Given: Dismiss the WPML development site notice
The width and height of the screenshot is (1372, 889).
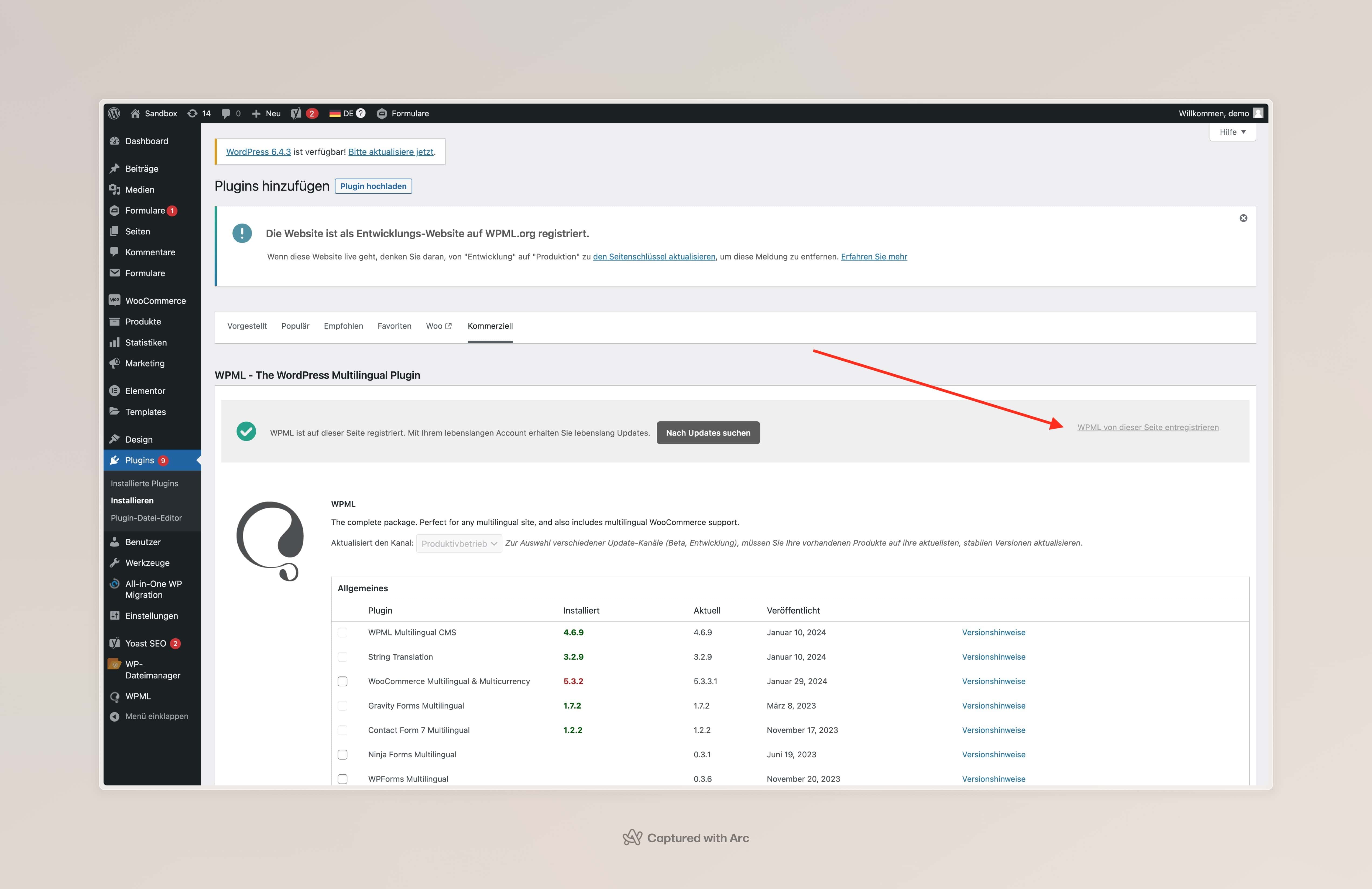Looking at the screenshot, I should 1243,218.
